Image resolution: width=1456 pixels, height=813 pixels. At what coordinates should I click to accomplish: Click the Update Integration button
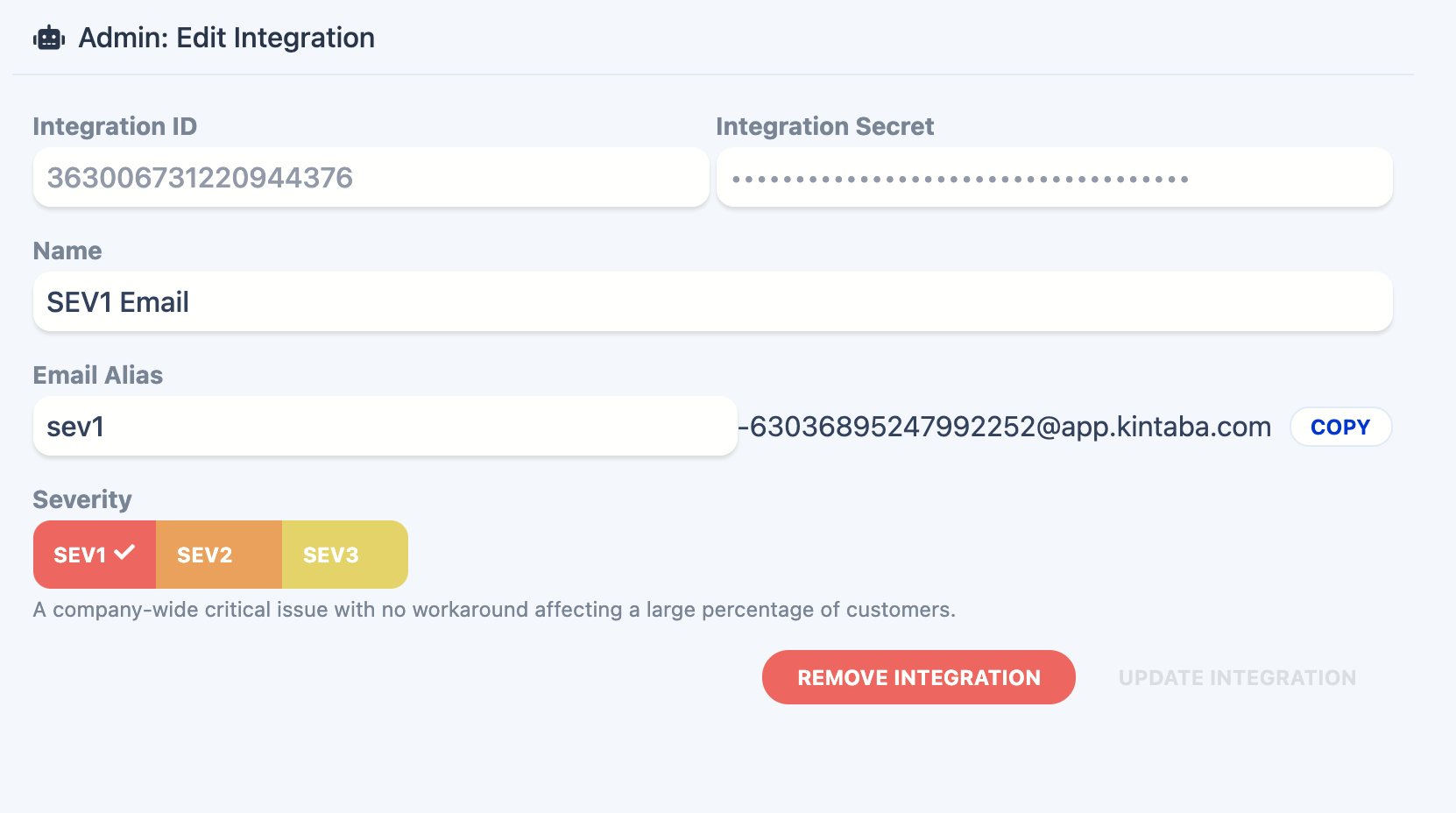click(1237, 677)
